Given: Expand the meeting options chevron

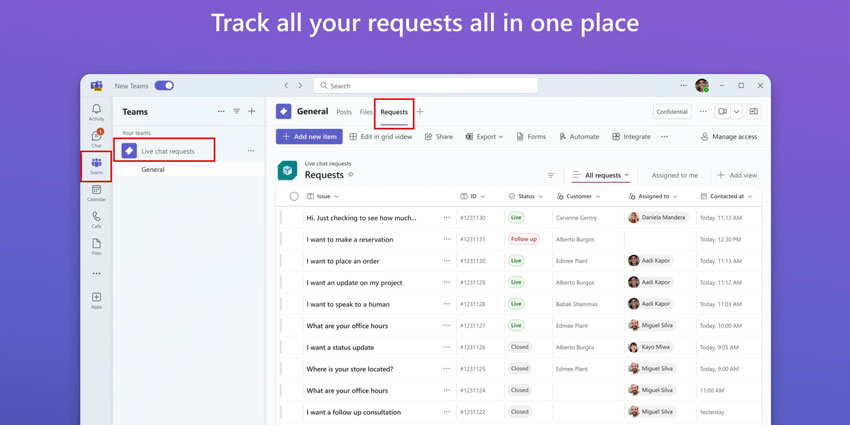Looking at the screenshot, I should [736, 111].
